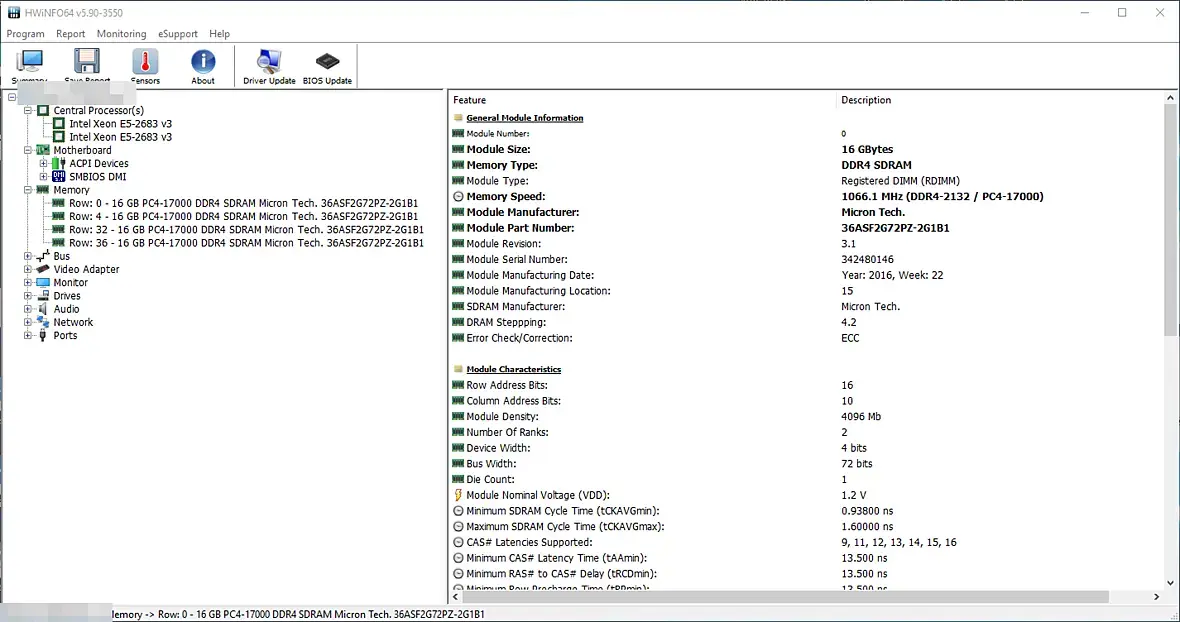This screenshot has height=622, width=1180.
Task: Select memory Row: 36 module
Action: (246, 243)
